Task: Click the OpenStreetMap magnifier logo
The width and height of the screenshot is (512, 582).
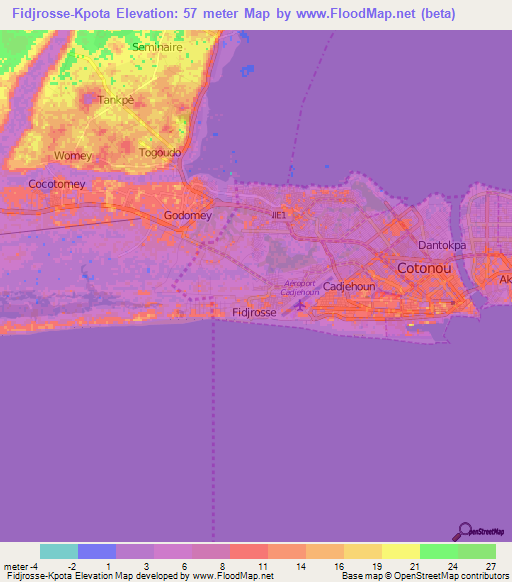Action: [x=478, y=532]
